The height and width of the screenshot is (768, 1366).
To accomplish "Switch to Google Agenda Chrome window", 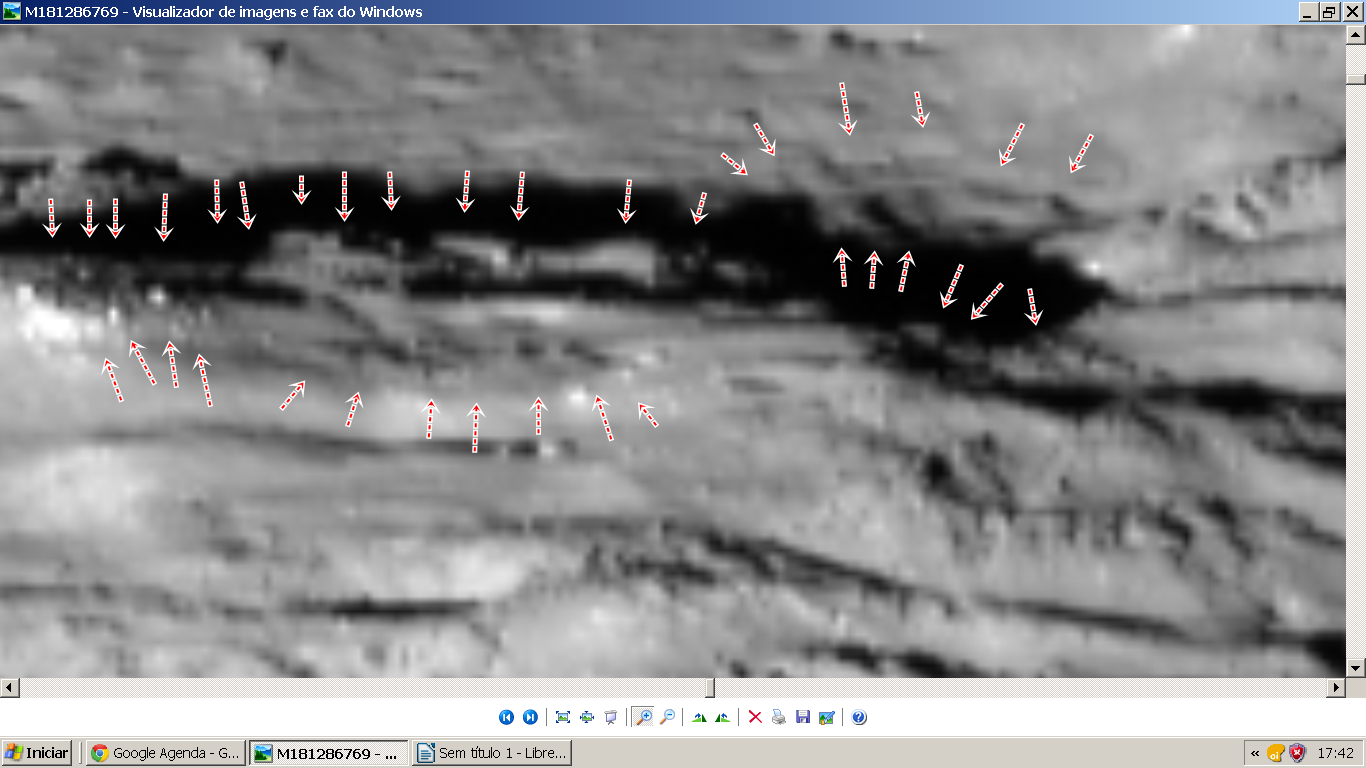I will point(165,753).
